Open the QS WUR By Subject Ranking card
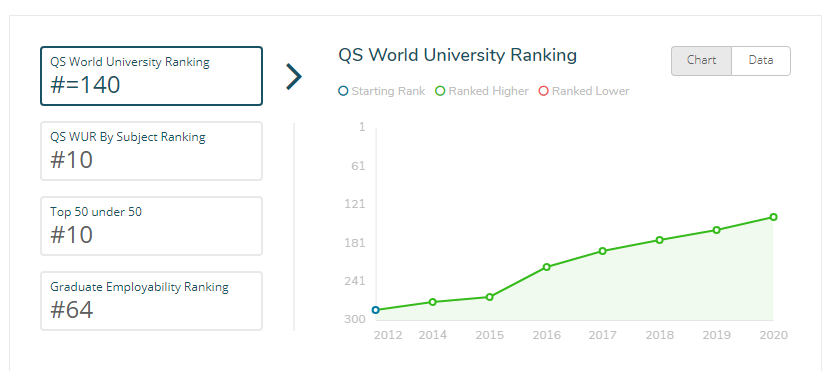The image size is (833, 371). (151, 151)
